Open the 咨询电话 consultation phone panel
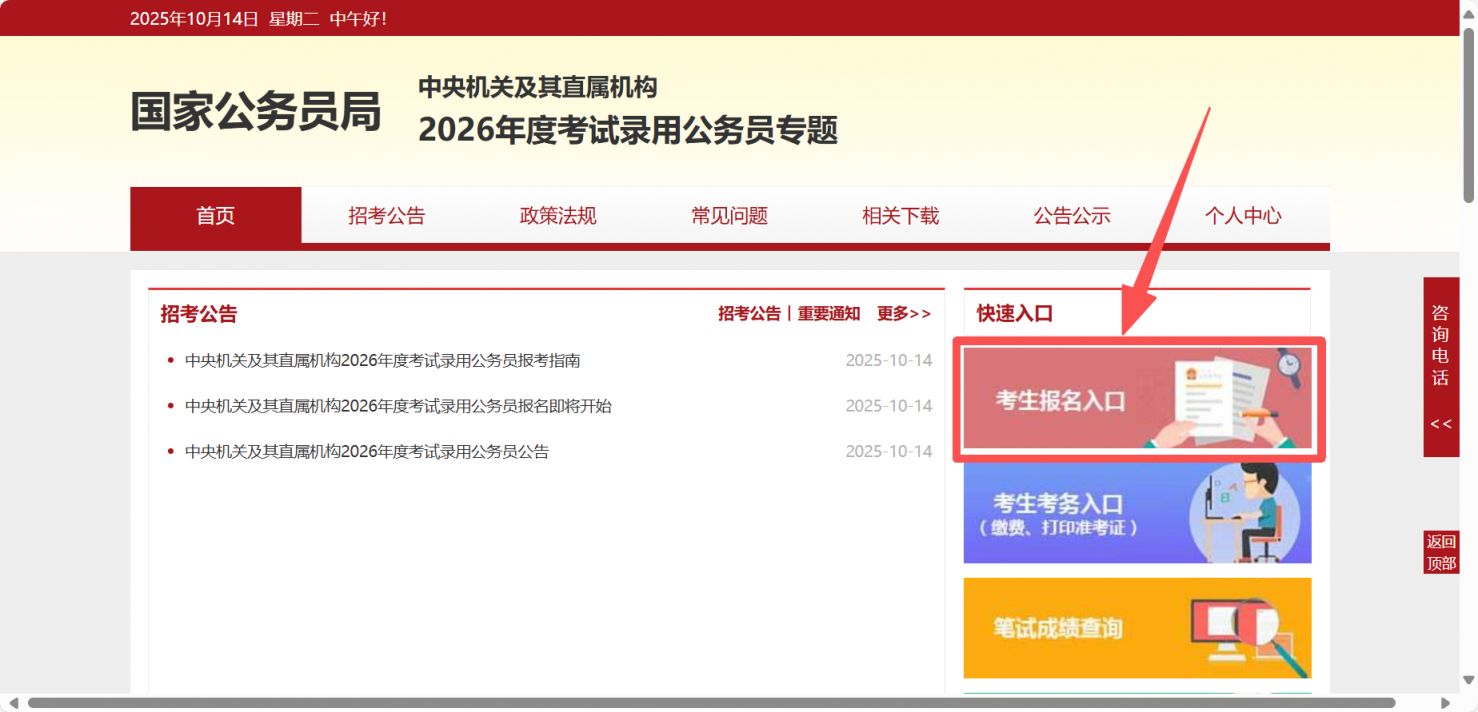Image resolution: width=1478 pixels, height=712 pixels. [1440, 355]
